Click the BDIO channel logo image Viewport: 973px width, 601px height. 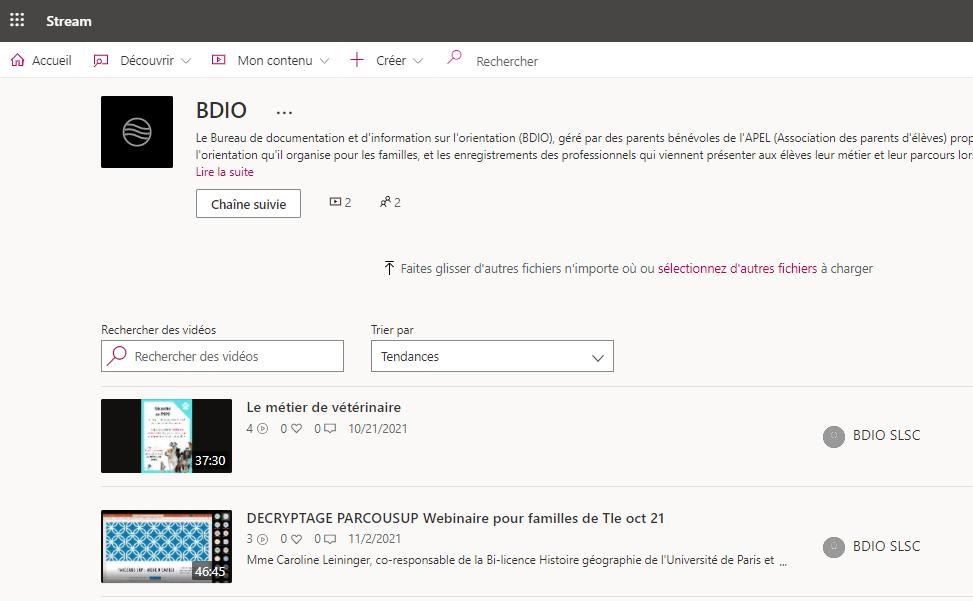tap(137, 131)
